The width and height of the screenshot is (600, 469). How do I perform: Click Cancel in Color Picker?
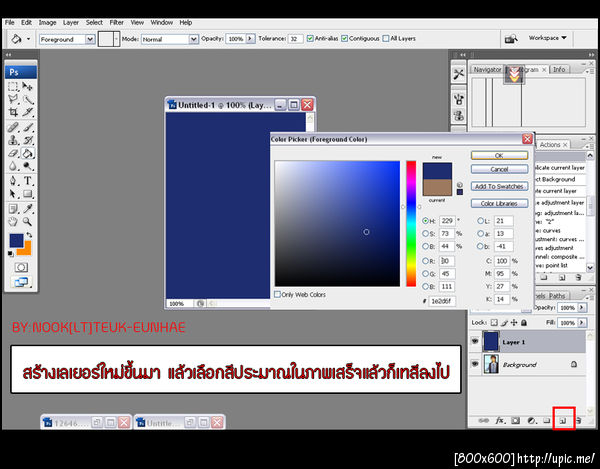click(499, 169)
